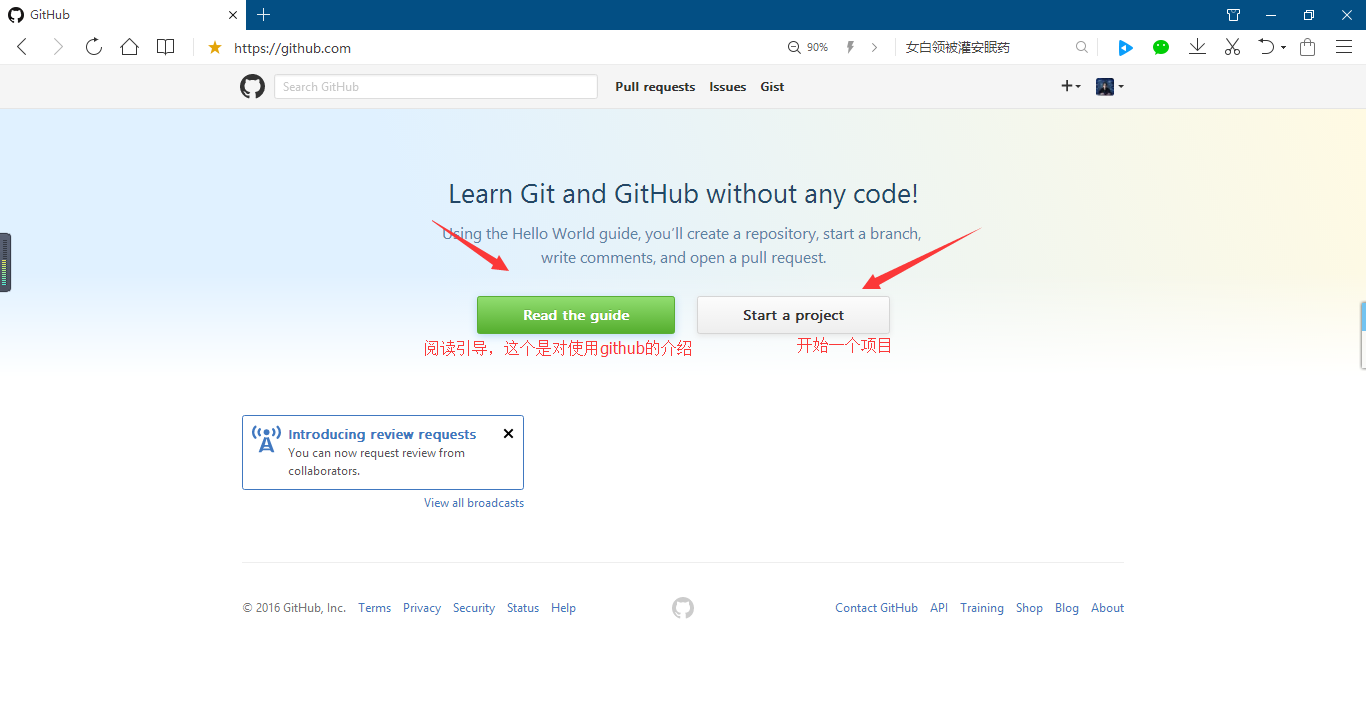Image resolution: width=1366 pixels, height=728 pixels.
Task: Open the View all broadcasts link
Action: [x=474, y=503]
